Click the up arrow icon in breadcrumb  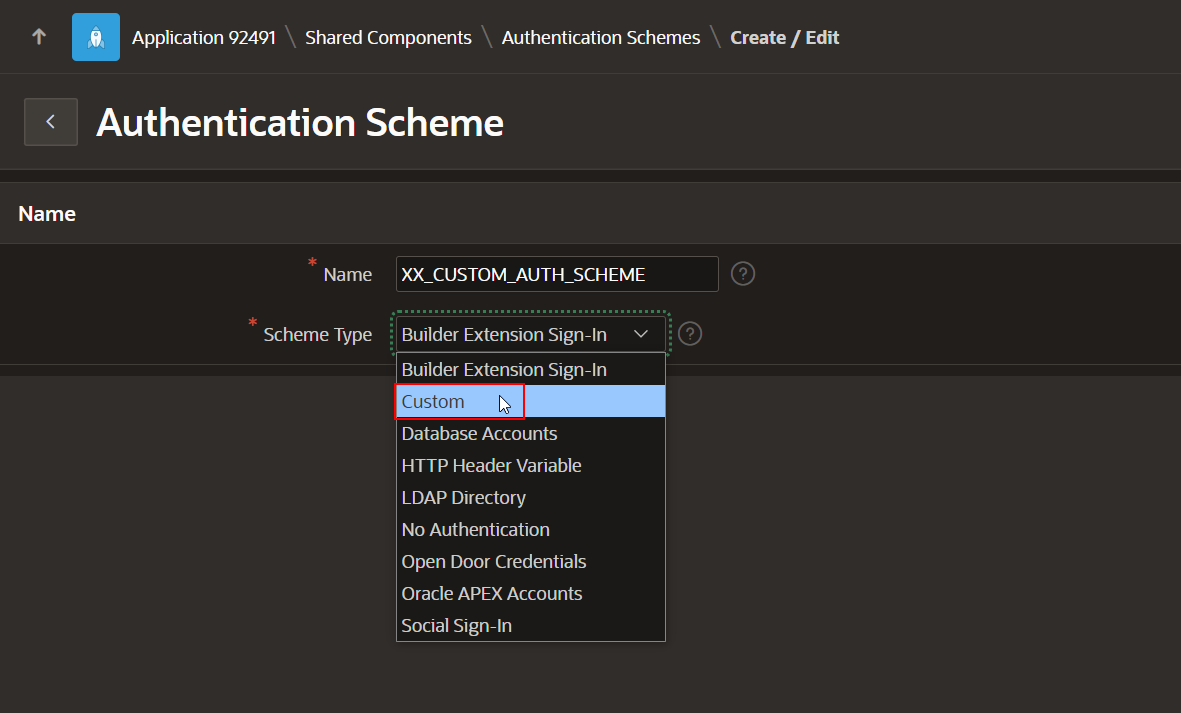[39, 36]
